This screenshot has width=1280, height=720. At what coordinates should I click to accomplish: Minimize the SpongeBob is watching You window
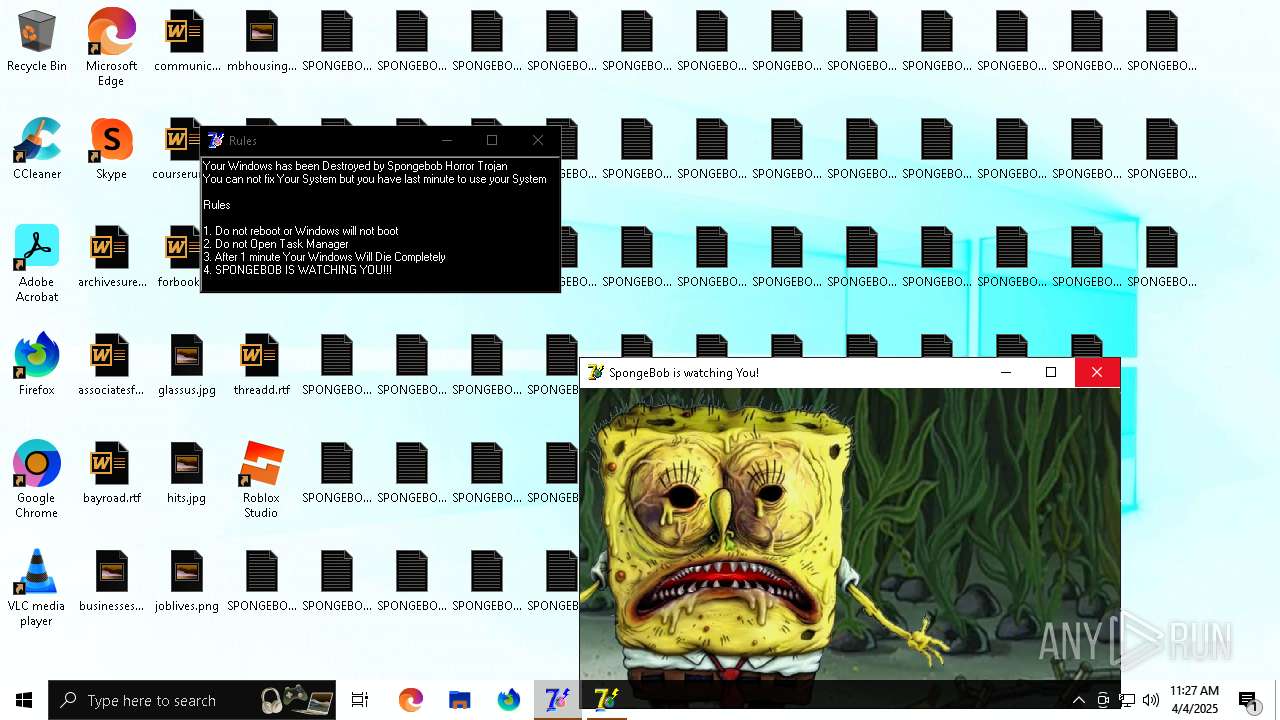1006,372
